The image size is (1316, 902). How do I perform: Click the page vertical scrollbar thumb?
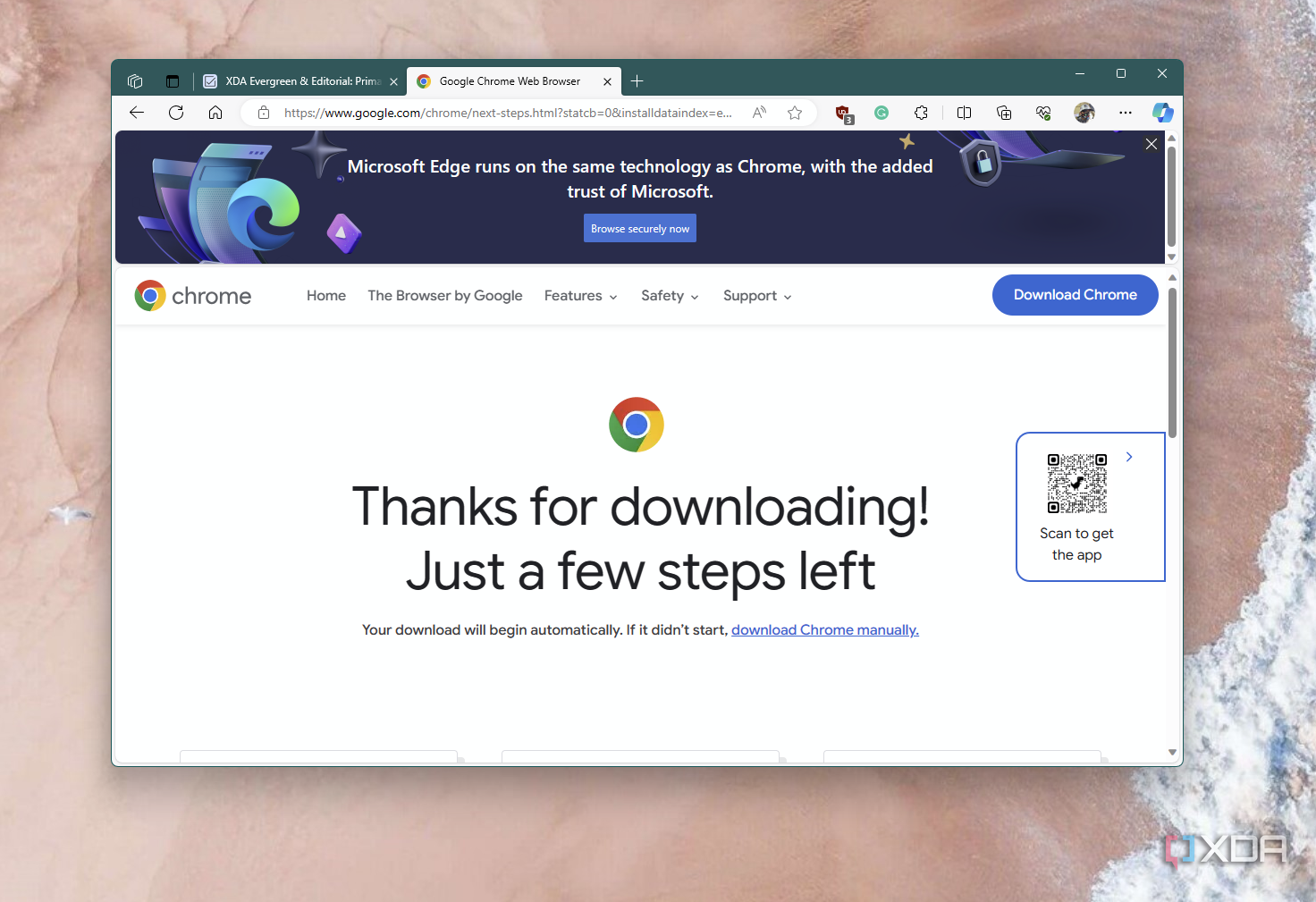(1172, 363)
